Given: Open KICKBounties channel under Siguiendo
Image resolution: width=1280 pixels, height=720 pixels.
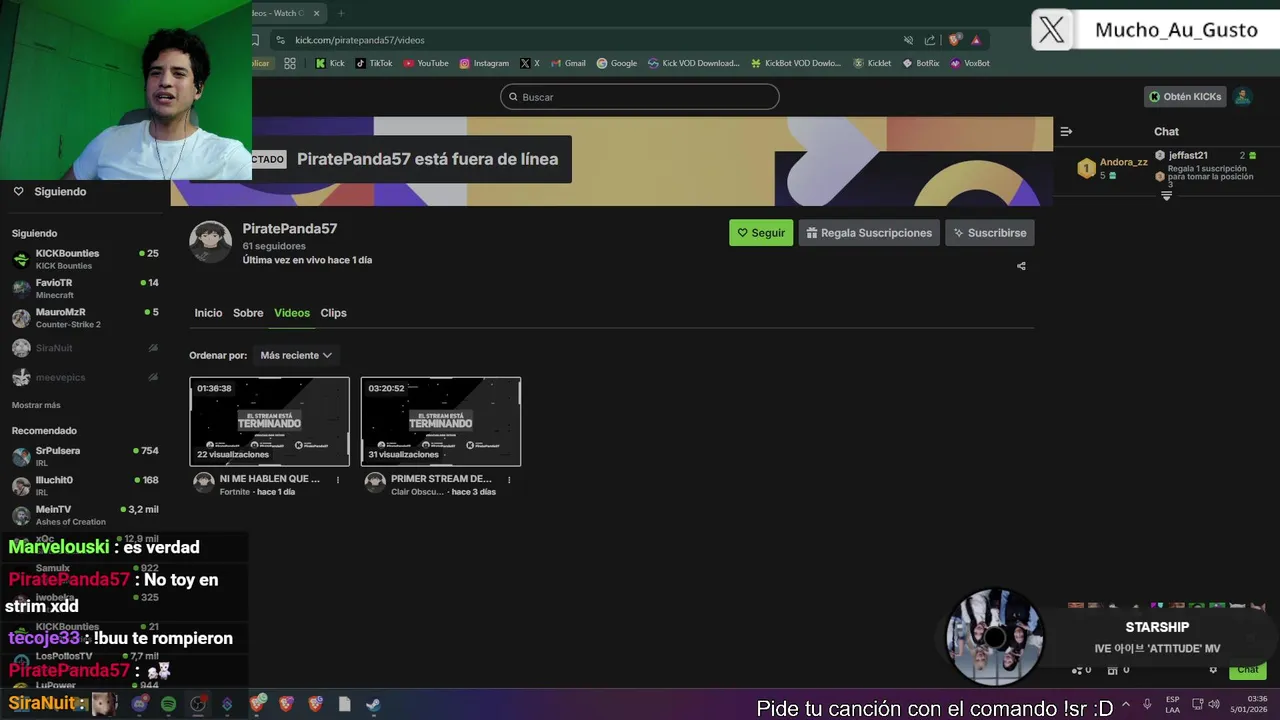Looking at the screenshot, I should point(85,259).
